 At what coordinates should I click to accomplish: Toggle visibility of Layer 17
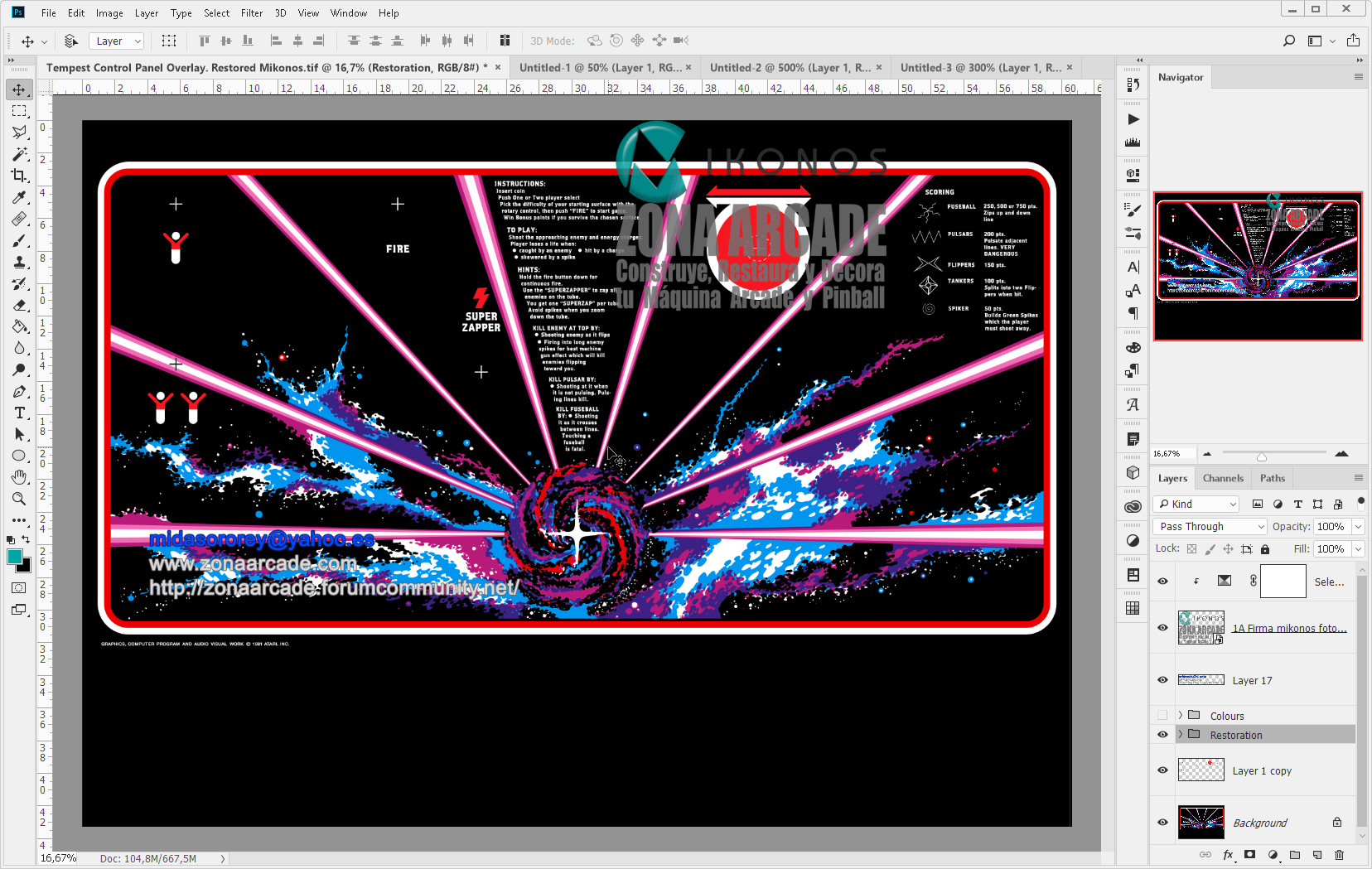click(1162, 679)
